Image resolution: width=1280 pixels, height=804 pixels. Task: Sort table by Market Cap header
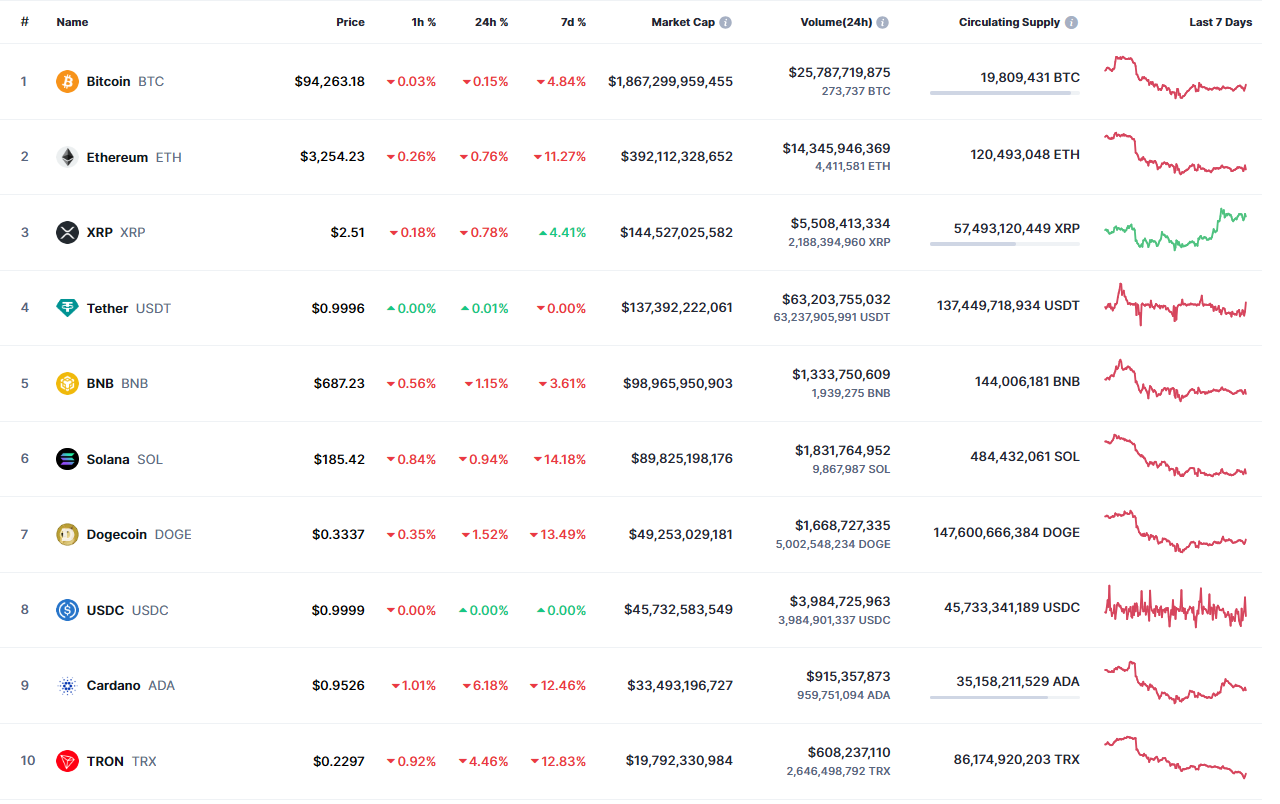coord(683,22)
